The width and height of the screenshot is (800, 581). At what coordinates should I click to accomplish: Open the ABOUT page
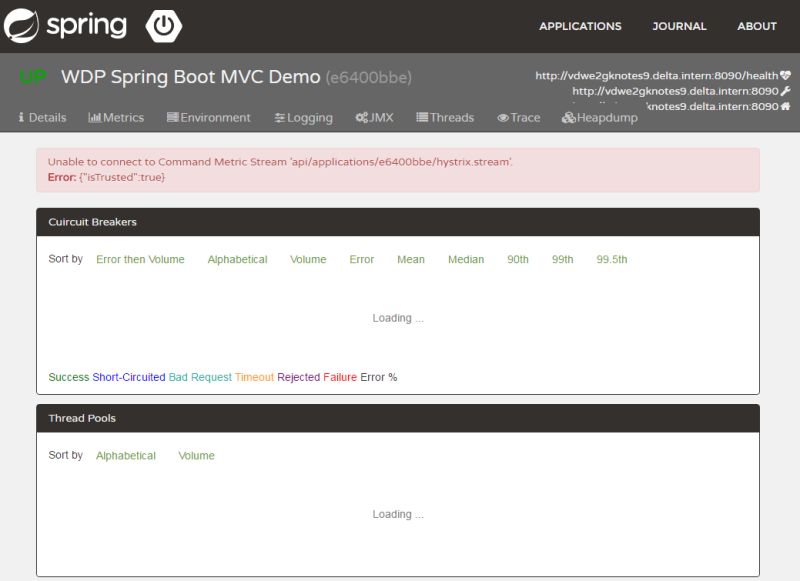756,26
